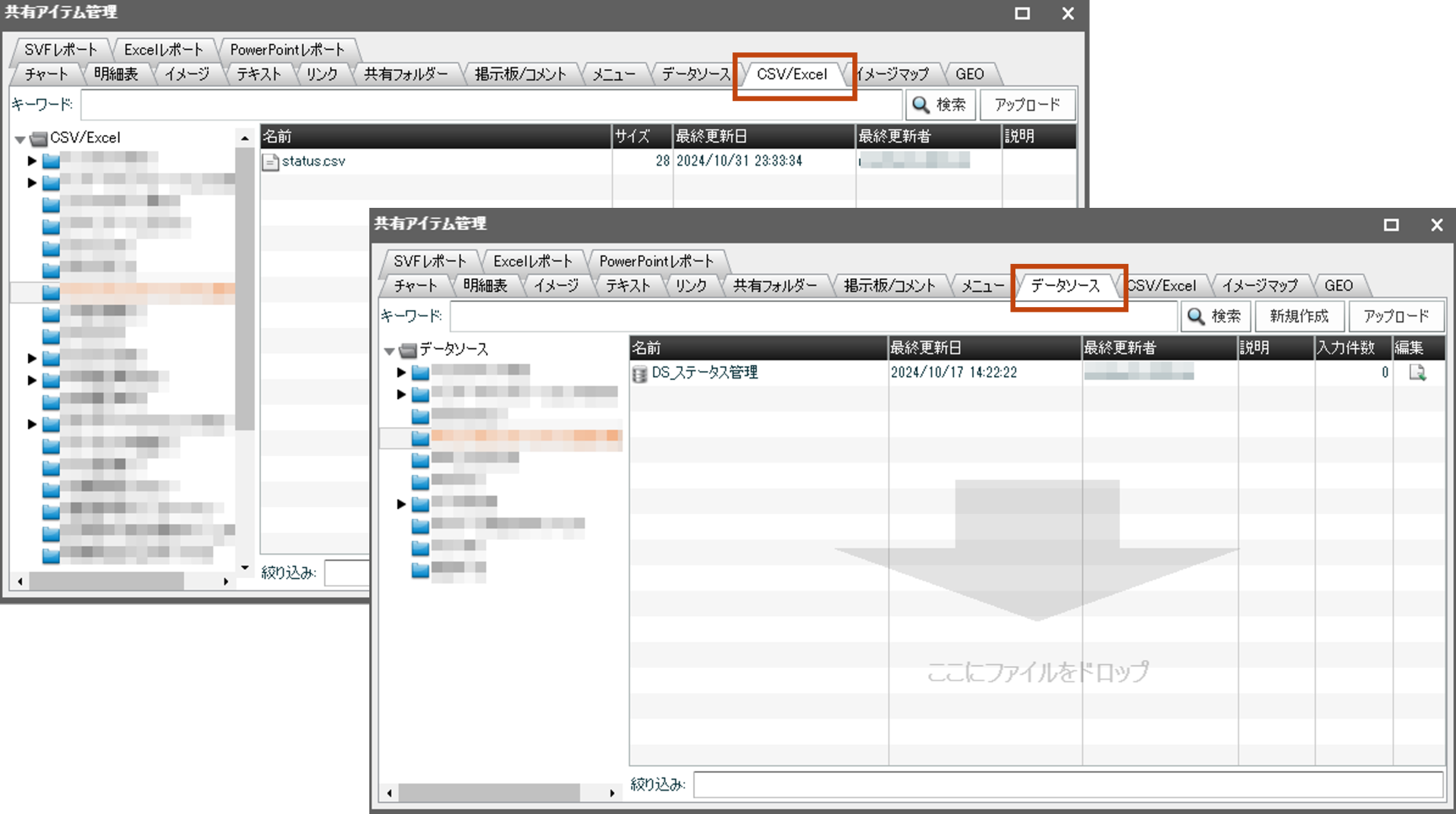
Task: Open 共有フォルダー tab in back window
Action: tap(406, 74)
